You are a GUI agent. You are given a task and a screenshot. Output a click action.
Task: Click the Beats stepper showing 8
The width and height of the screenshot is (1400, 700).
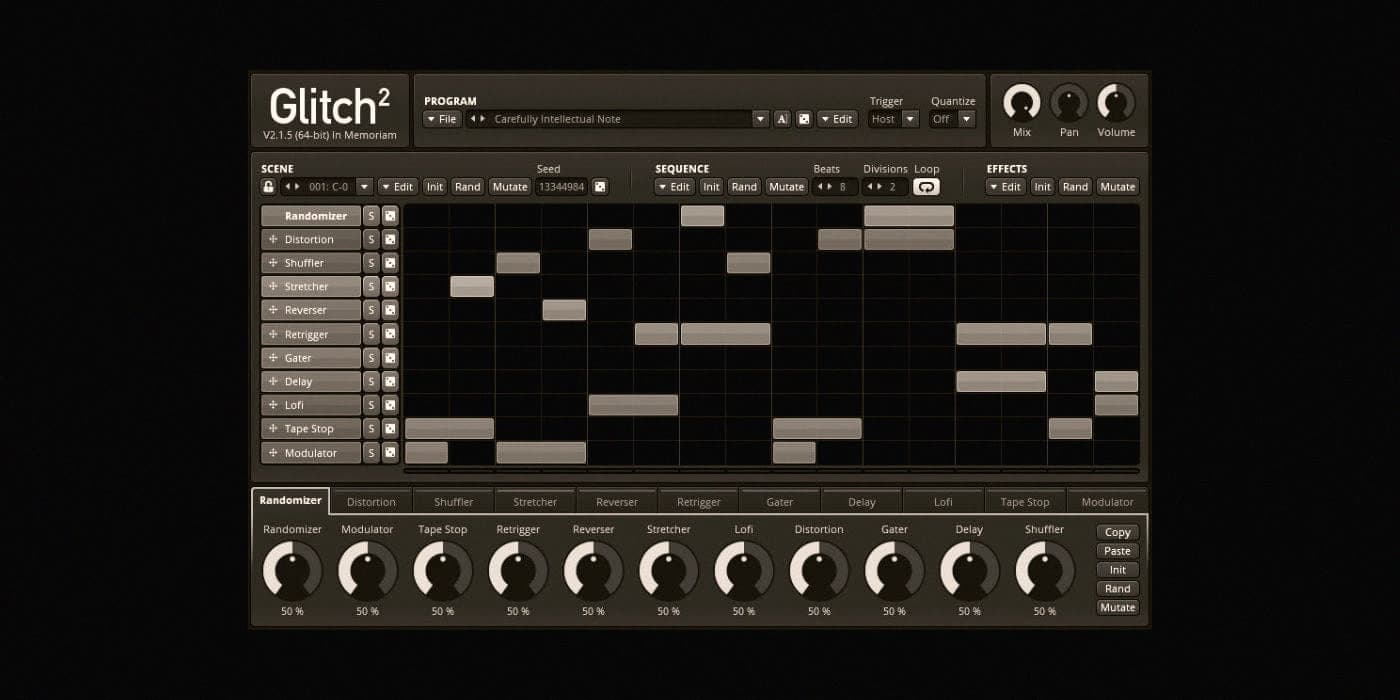(836, 187)
